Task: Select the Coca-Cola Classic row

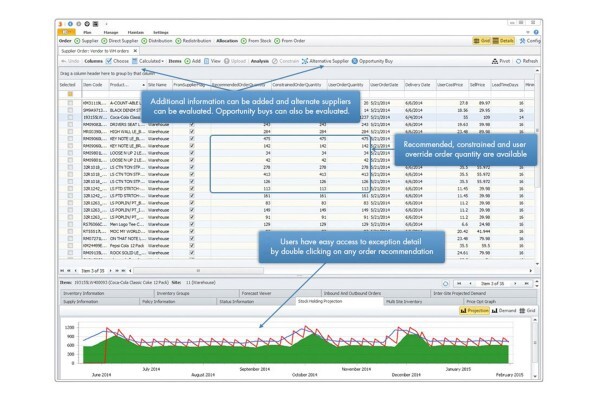Action: (297, 117)
